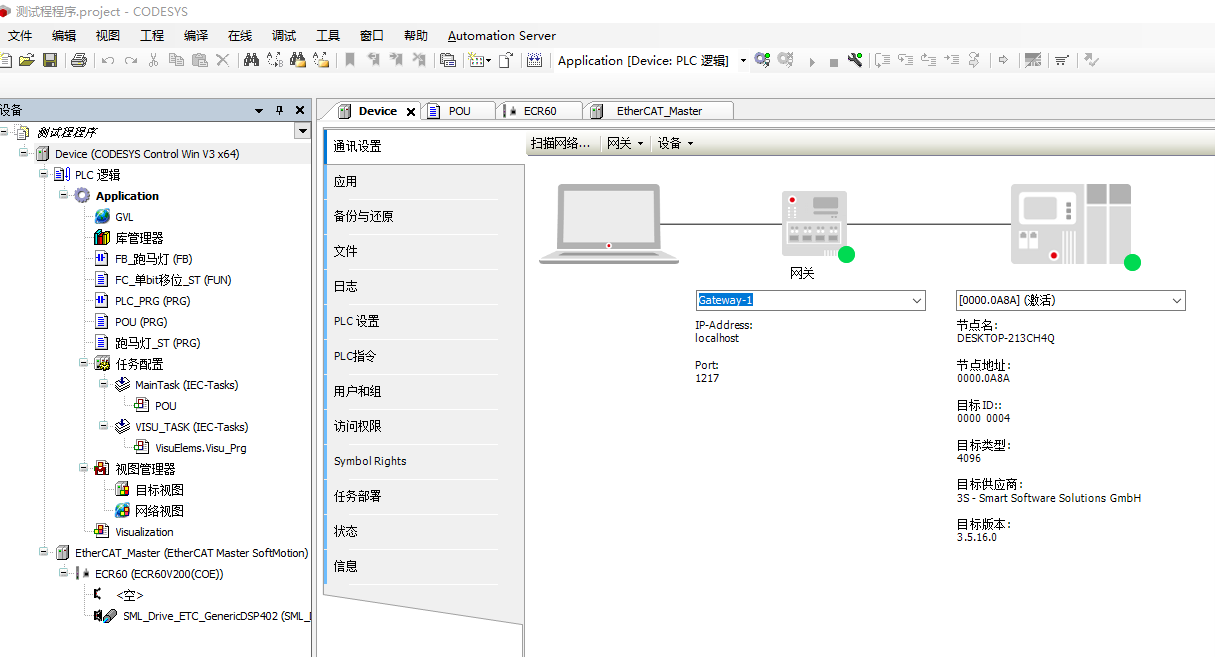Collapse the MainTask tree node
1215x657 pixels.
click(x=104, y=384)
